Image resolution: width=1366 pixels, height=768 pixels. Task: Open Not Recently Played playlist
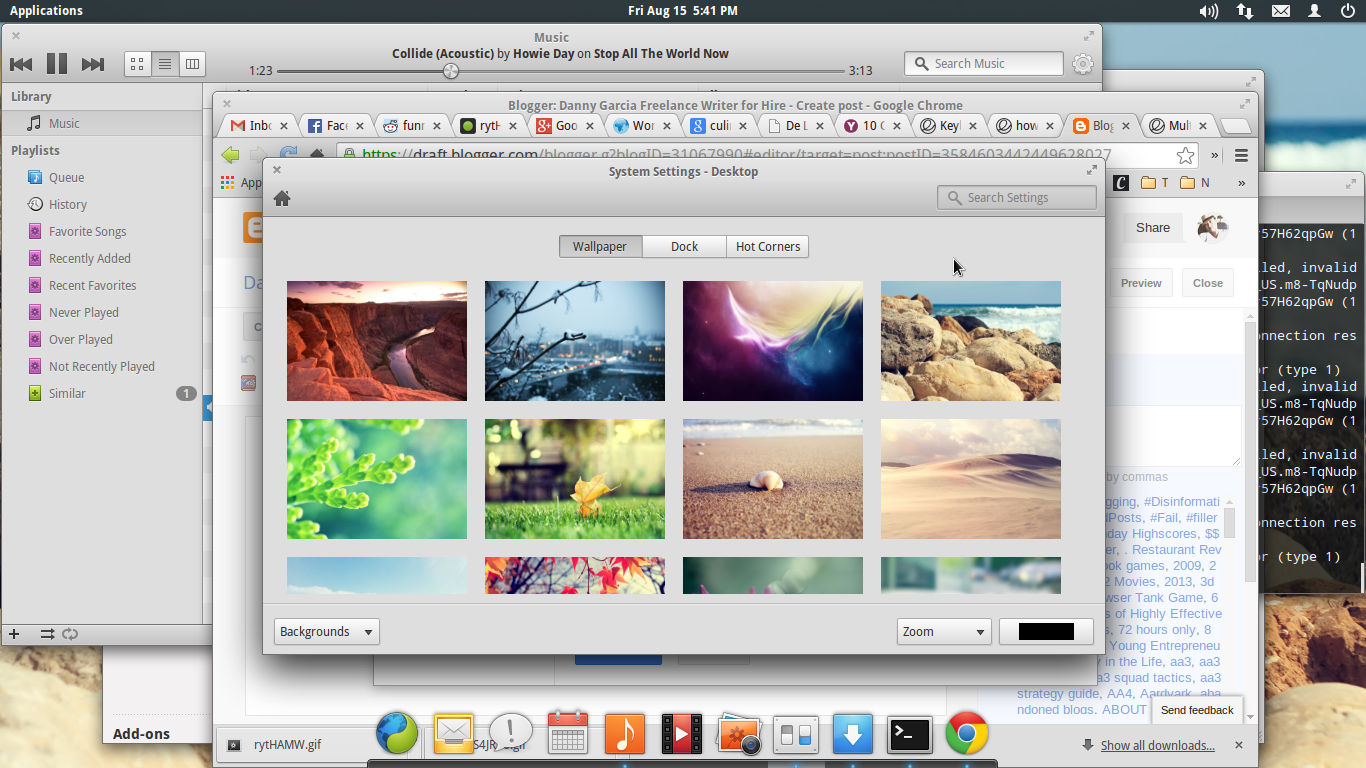pos(101,366)
